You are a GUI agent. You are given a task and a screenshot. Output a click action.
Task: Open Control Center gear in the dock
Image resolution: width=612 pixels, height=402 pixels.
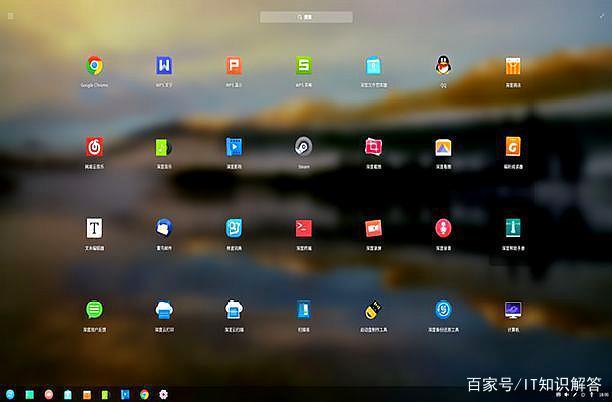pyautogui.click(x=164, y=395)
